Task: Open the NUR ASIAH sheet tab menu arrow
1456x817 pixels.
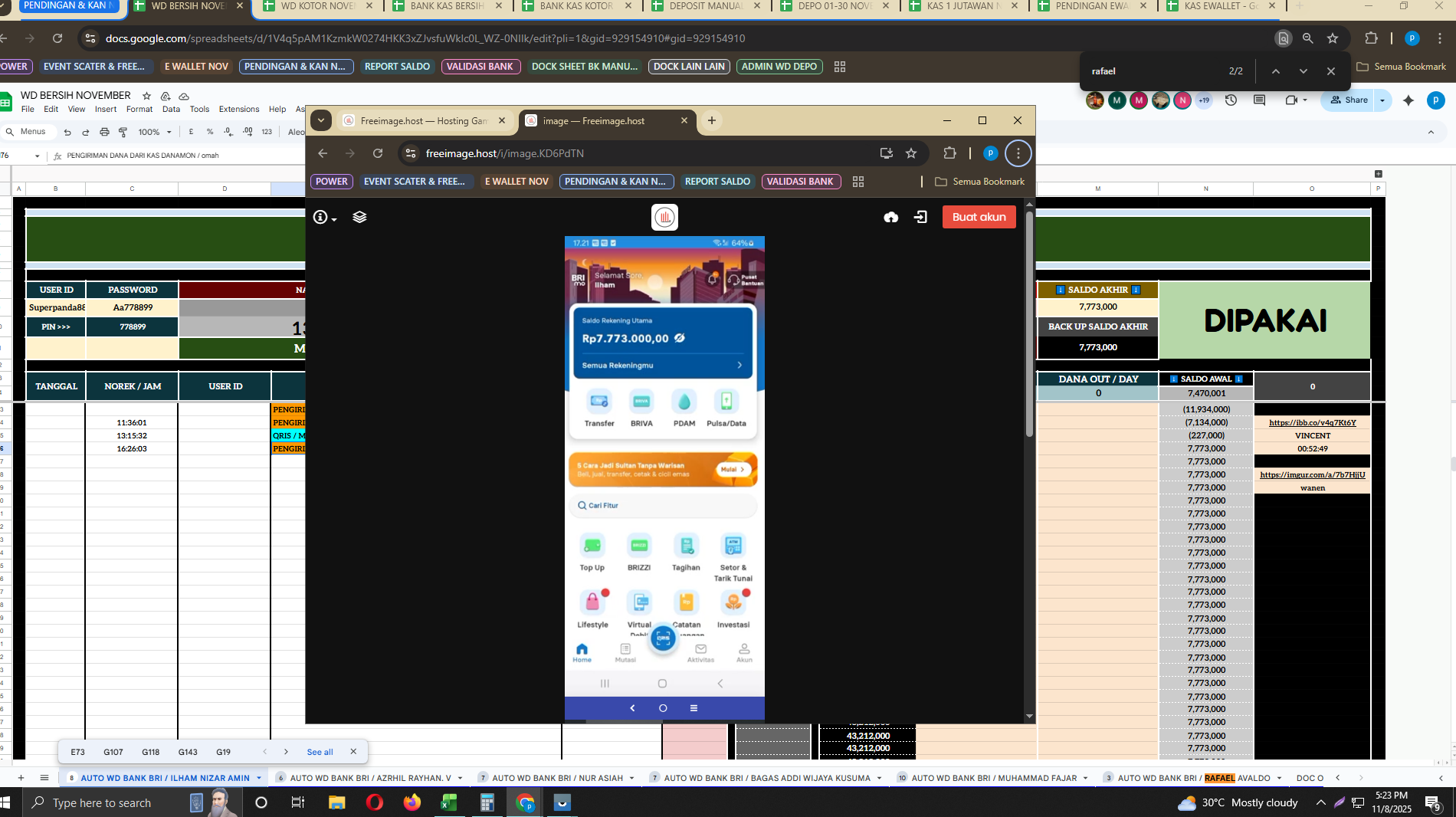Action: click(x=631, y=778)
